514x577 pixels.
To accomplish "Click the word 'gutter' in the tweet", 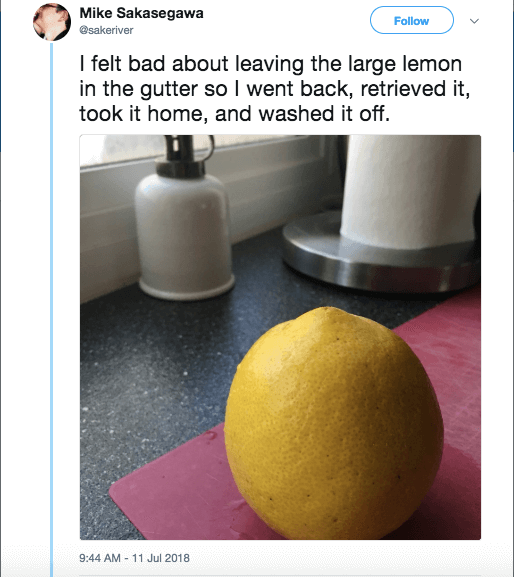I will pyautogui.click(x=169, y=90).
